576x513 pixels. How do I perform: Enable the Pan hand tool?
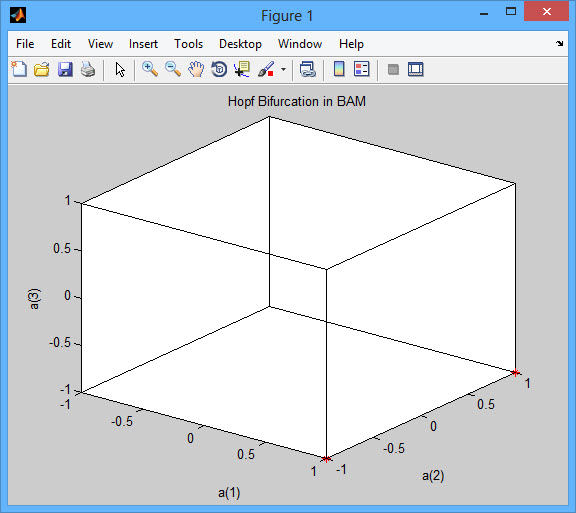[x=196, y=69]
